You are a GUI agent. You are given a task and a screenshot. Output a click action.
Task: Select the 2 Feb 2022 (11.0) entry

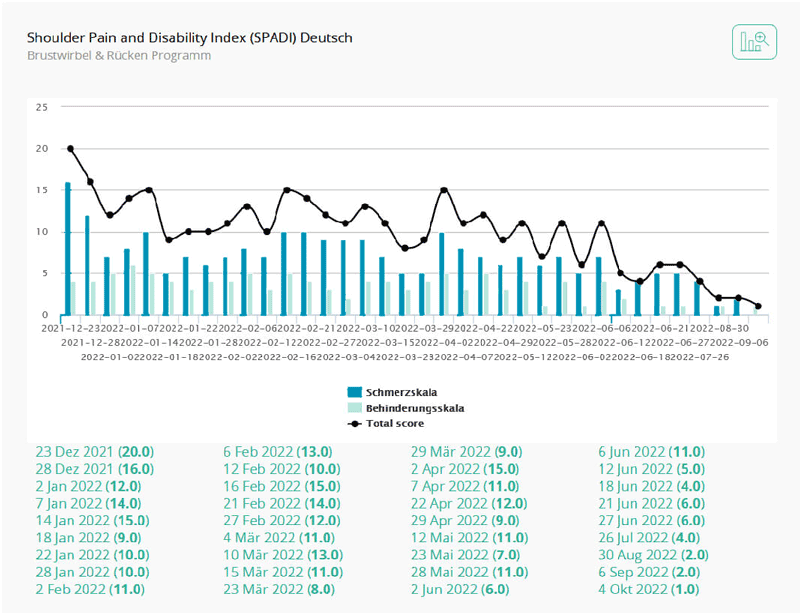click(x=90, y=590)
